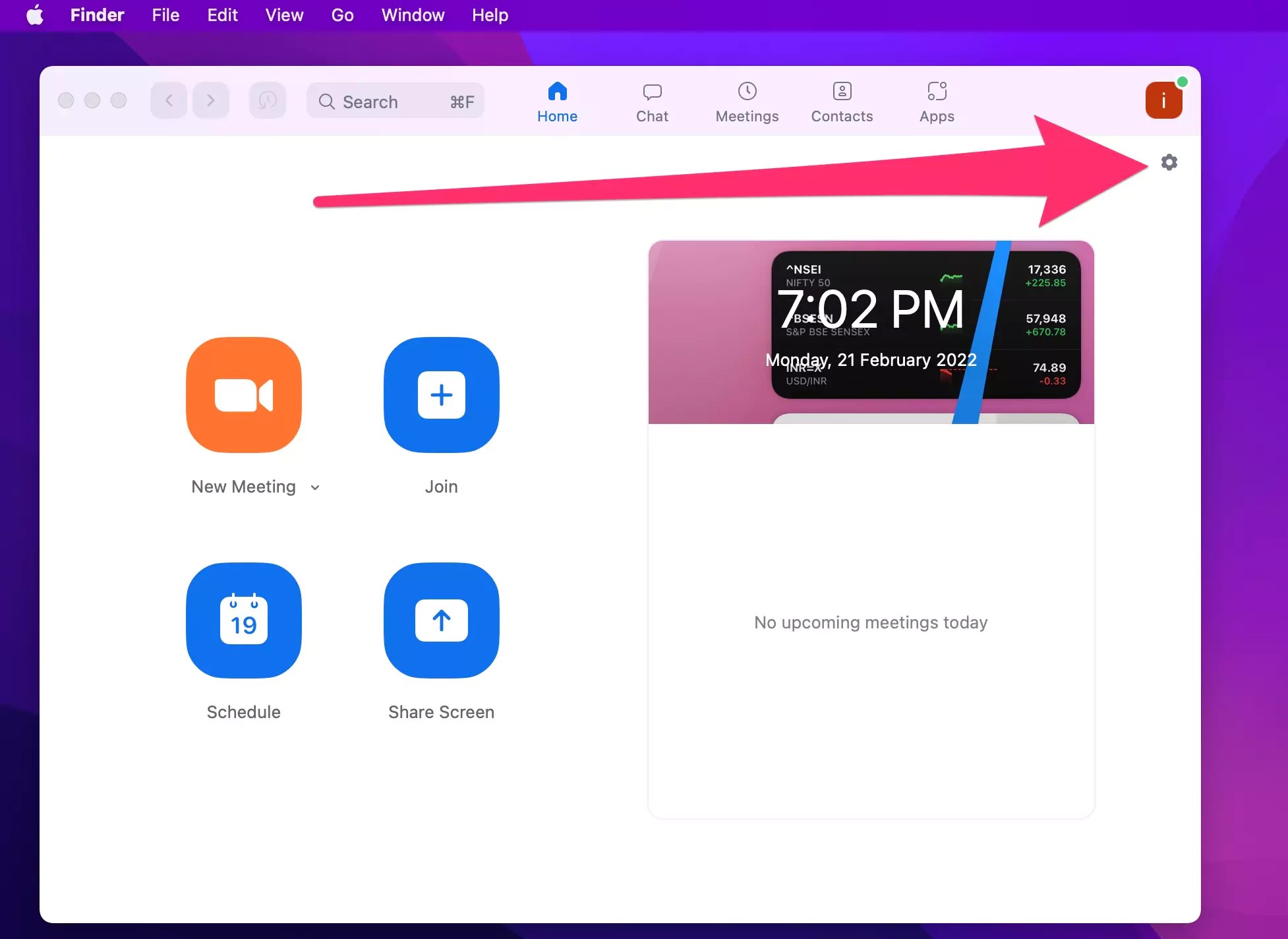Open the Contacts tab

tap(842, 101)
